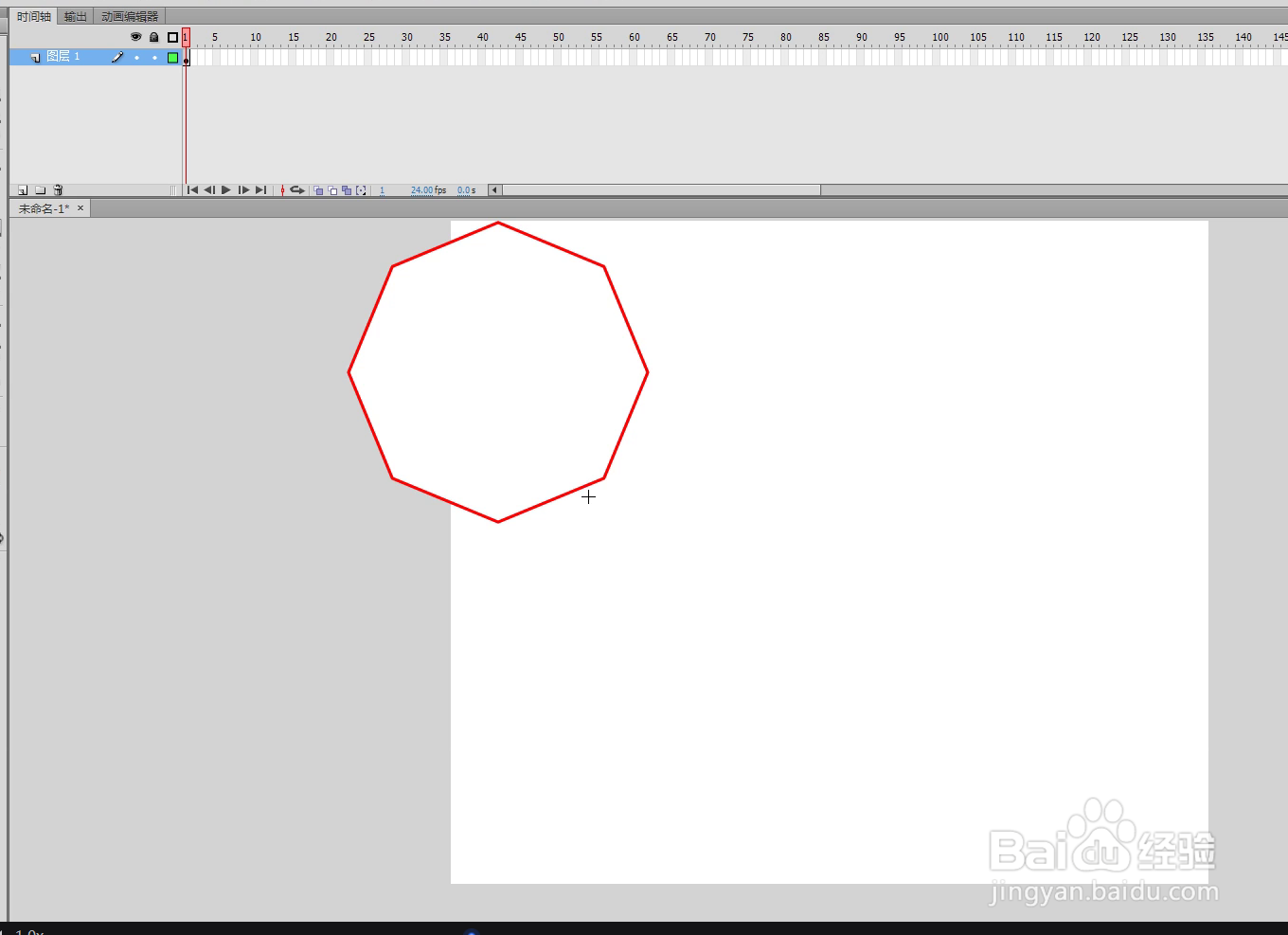
Task: Click the New Layer icon
Action: [23, 189]
